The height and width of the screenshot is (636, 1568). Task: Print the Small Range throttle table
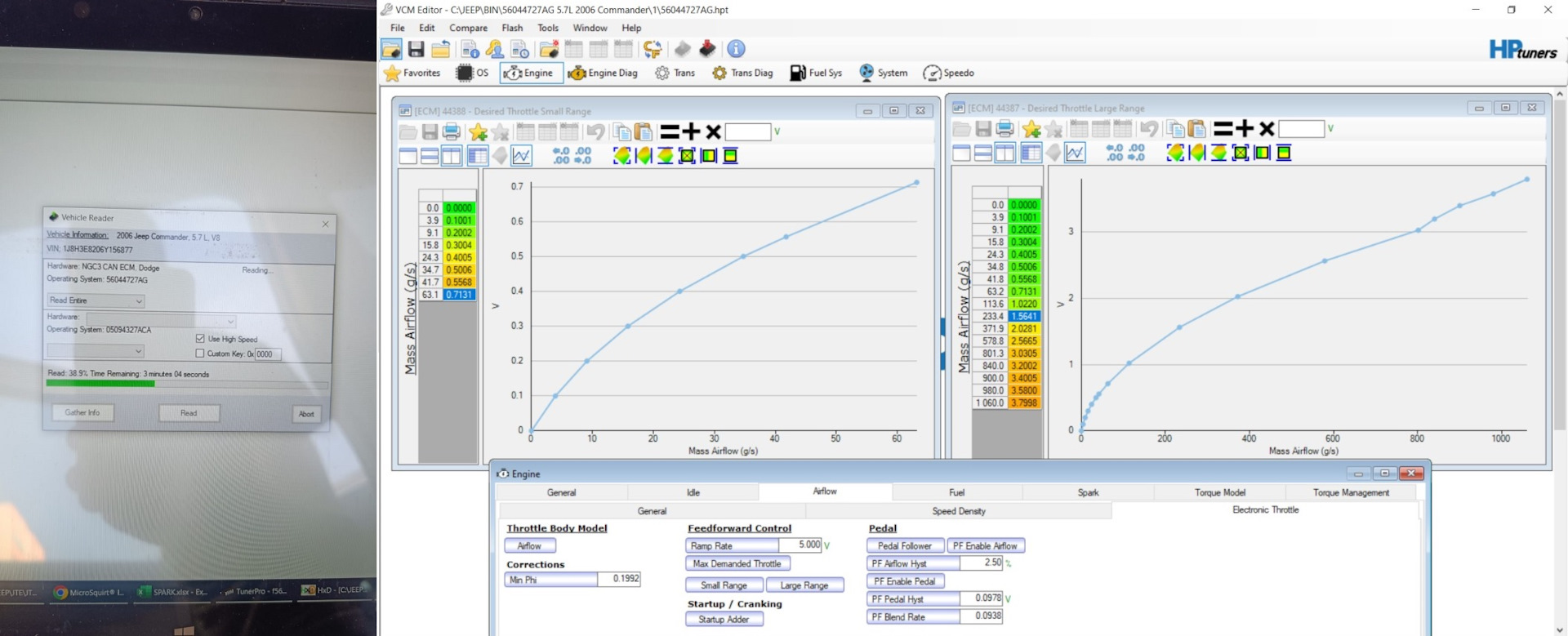pyautogui.click(x=451, y=132)
